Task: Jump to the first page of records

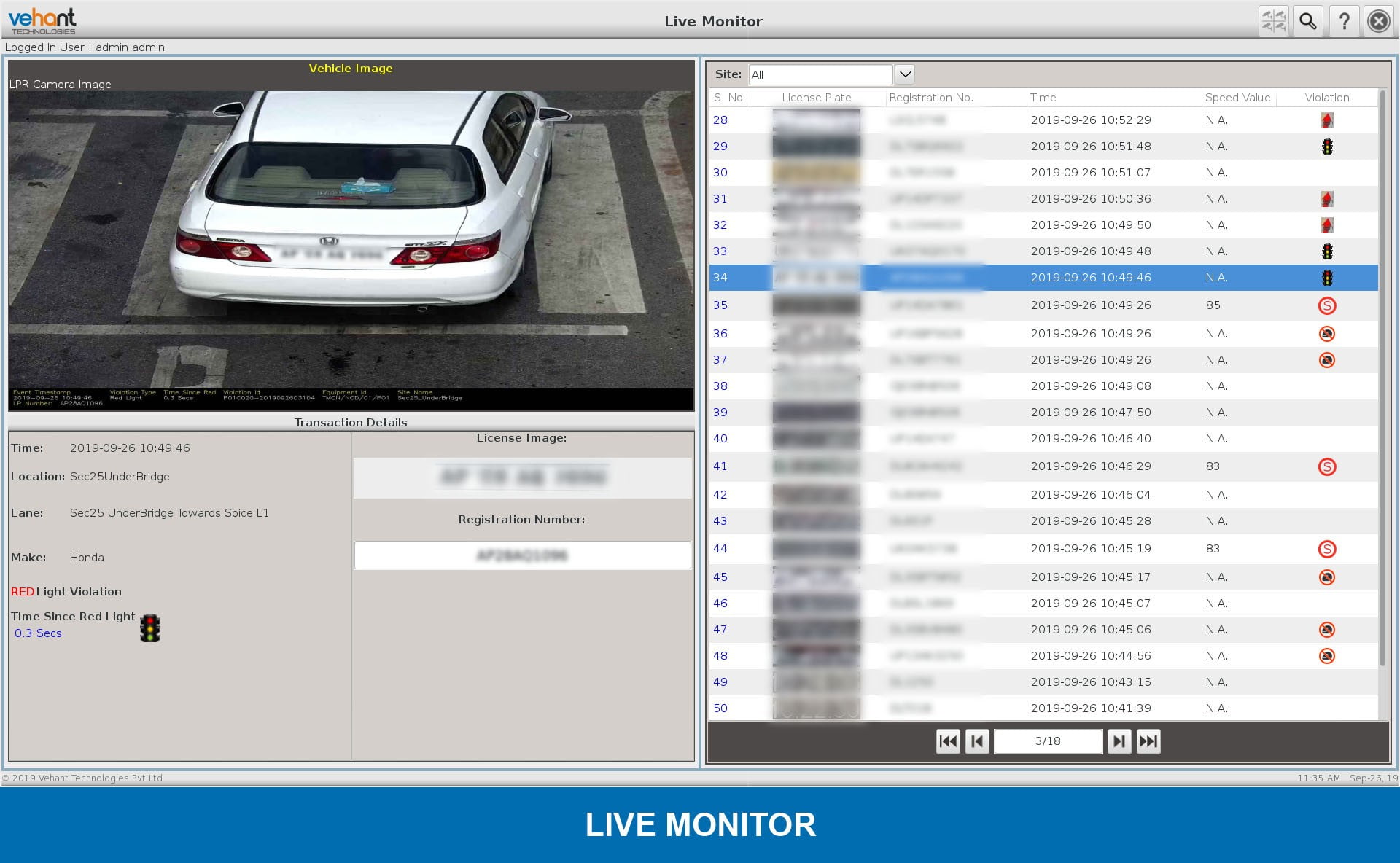Action: click(947, 741)
